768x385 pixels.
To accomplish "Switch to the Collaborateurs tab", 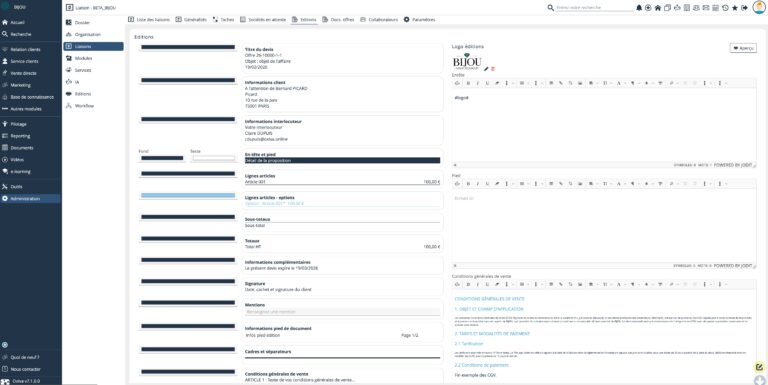I will pyautogui.click(x=379, y=20).
